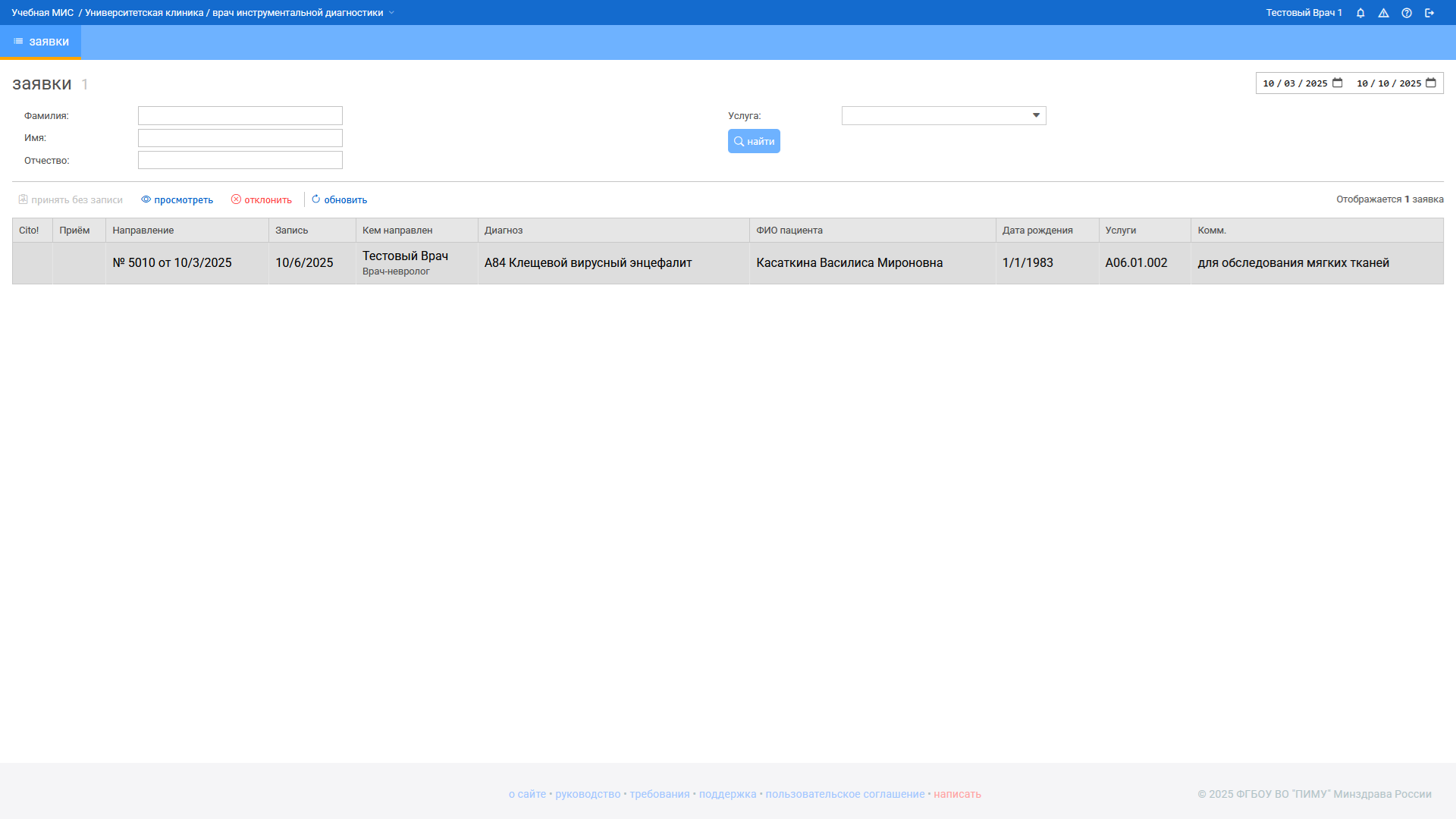Image resolution: width=1456 pixels, height=819 pixels.
Task: Click 'Запись' column header
Action: click(291, 230)
